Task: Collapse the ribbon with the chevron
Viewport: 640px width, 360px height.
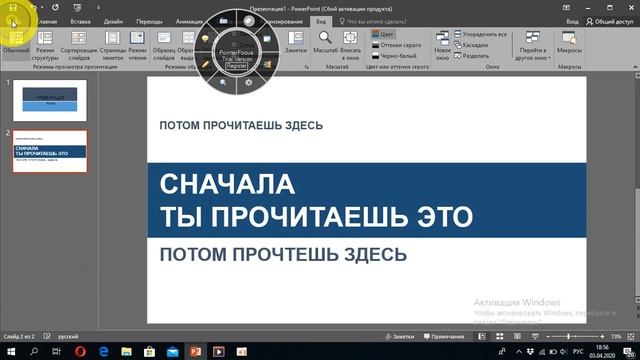Action: 635,67
